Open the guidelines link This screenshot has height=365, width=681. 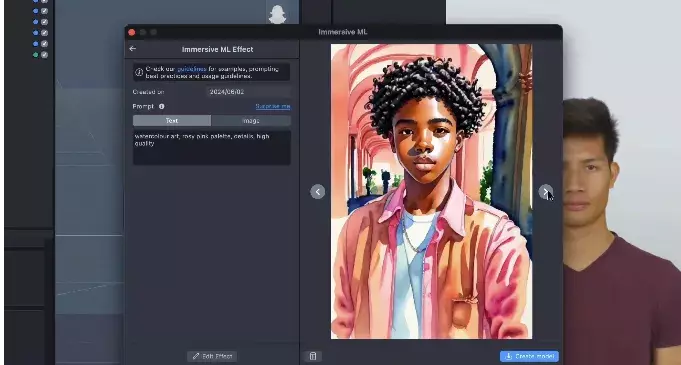[x=192, y=69]
